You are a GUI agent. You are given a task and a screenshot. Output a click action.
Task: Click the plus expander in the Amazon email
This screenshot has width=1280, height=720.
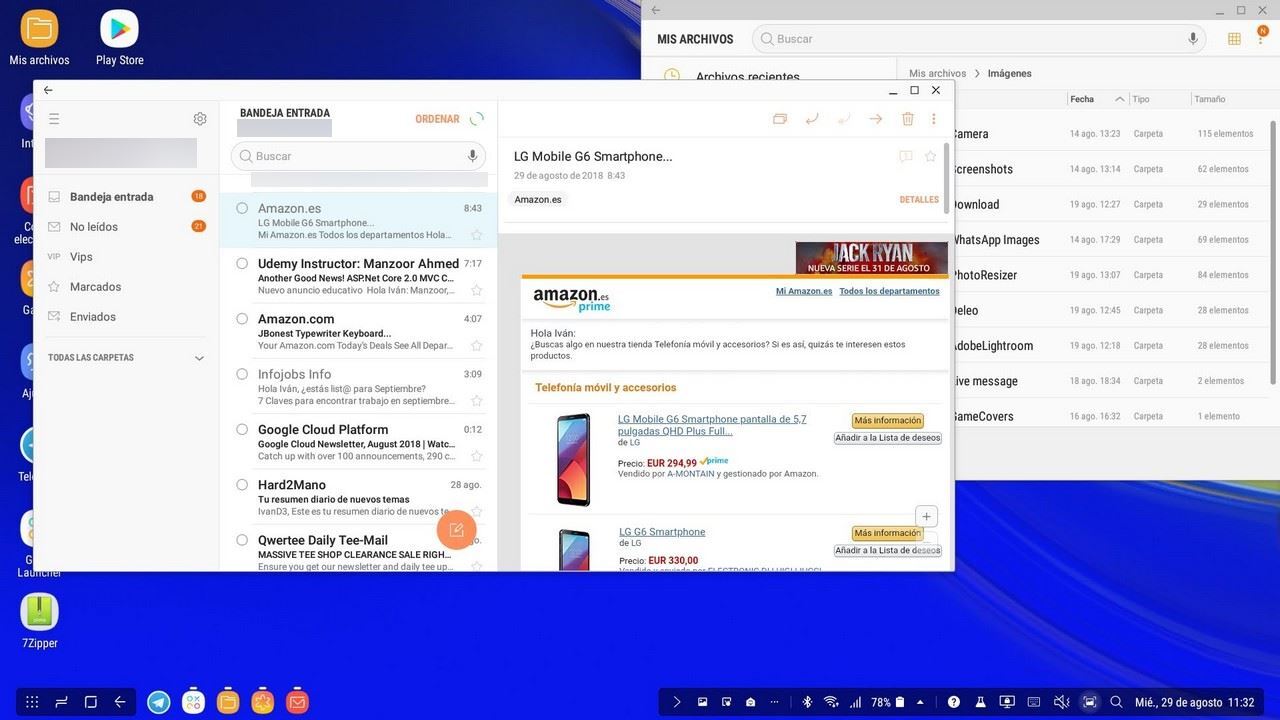[927, 517]
